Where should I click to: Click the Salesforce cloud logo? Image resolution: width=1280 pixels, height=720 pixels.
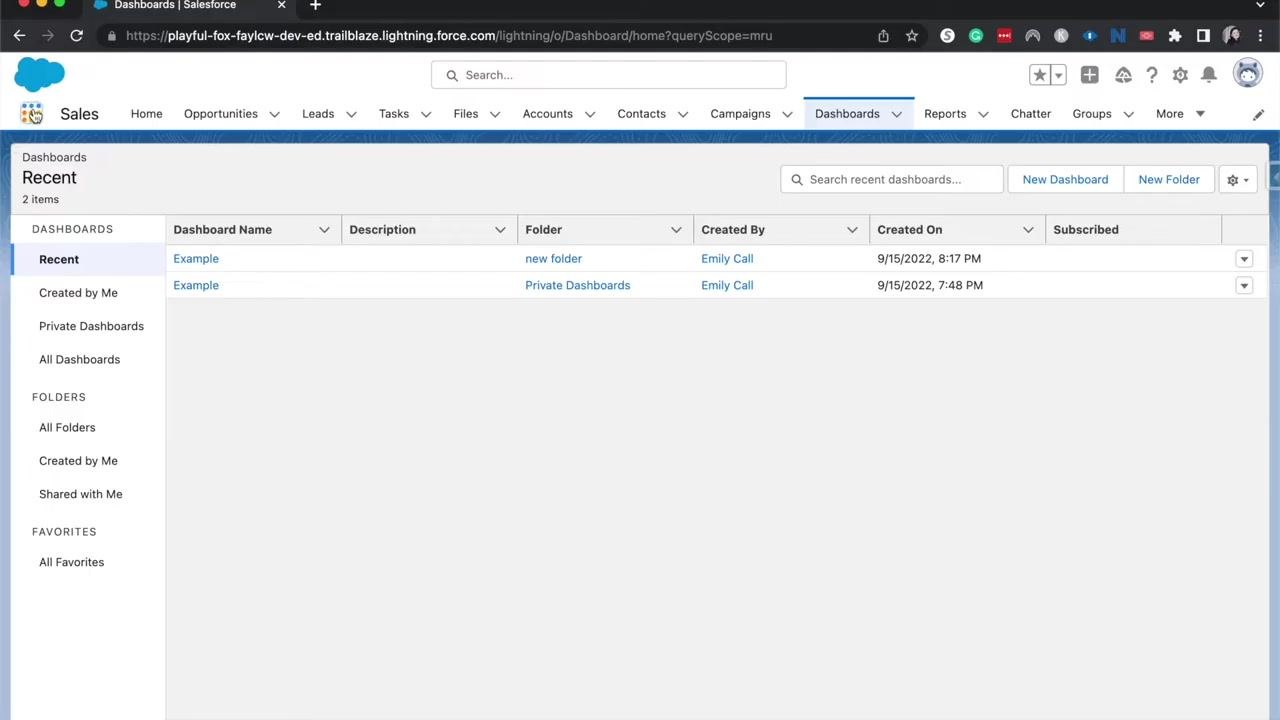[x=40, y=74]
